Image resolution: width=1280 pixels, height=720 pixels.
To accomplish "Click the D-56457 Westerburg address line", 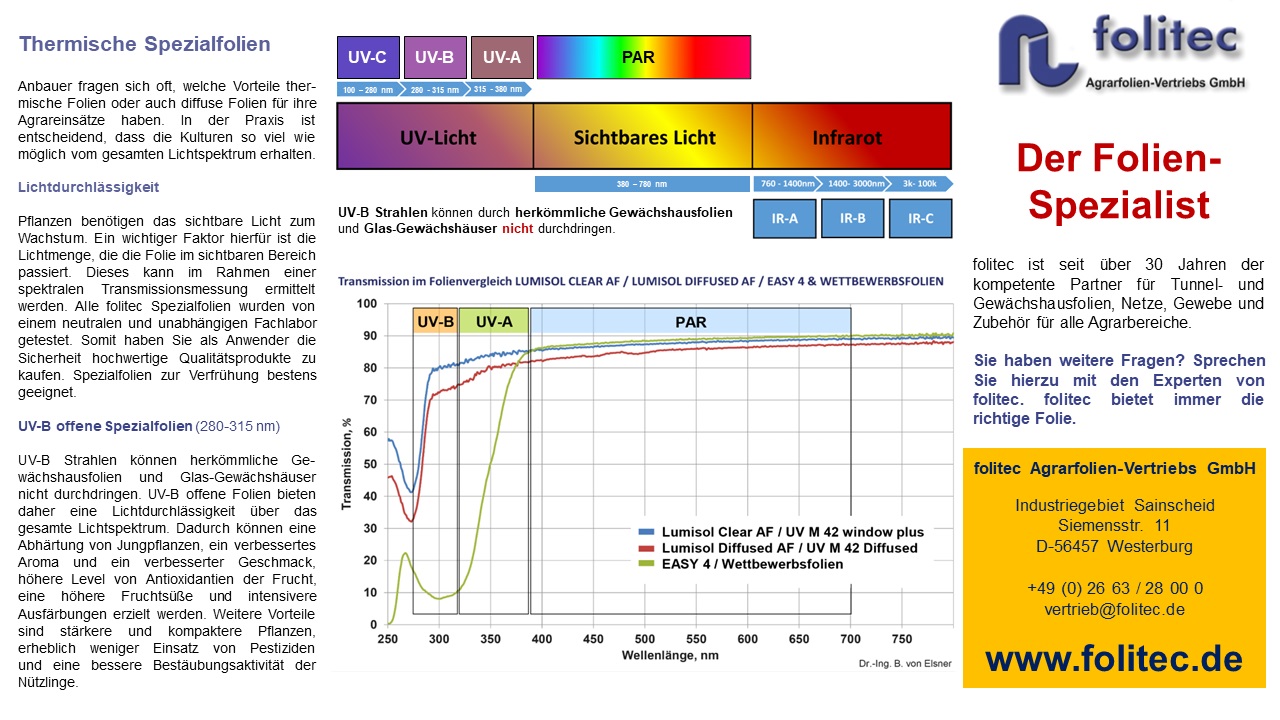I will [x=1114, y=546].
